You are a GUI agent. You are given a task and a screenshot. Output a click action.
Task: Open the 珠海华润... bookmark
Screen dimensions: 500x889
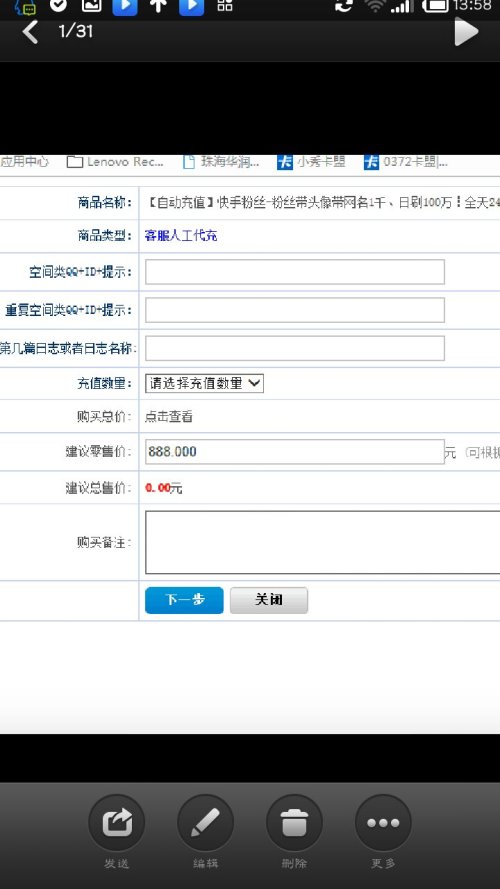click(x=222, y=162)
